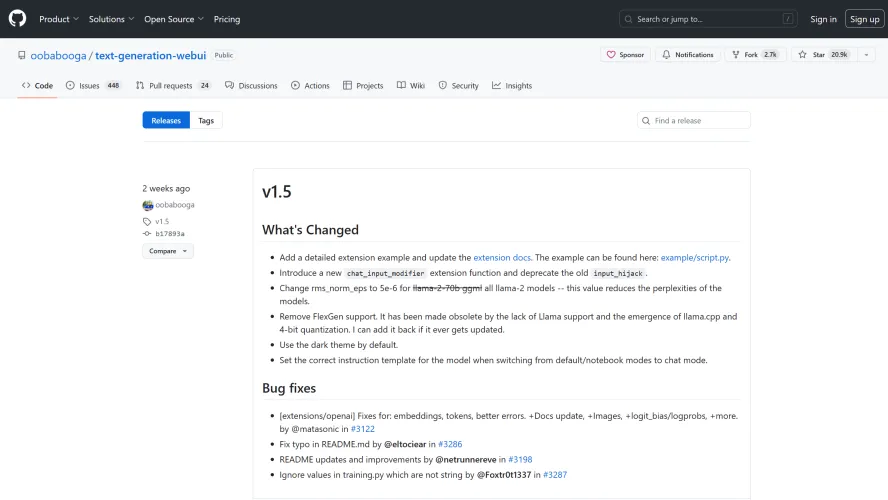Select the Releases toggle button
The width and height of the screenshot is (888, 500).
166,120
